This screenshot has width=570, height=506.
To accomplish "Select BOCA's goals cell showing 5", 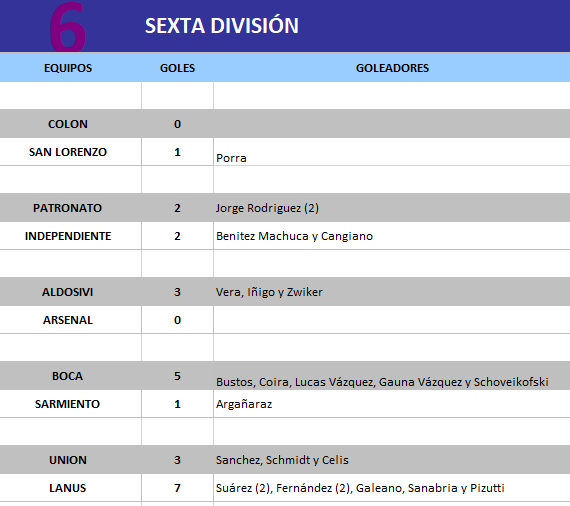I will tap(177, 376).
